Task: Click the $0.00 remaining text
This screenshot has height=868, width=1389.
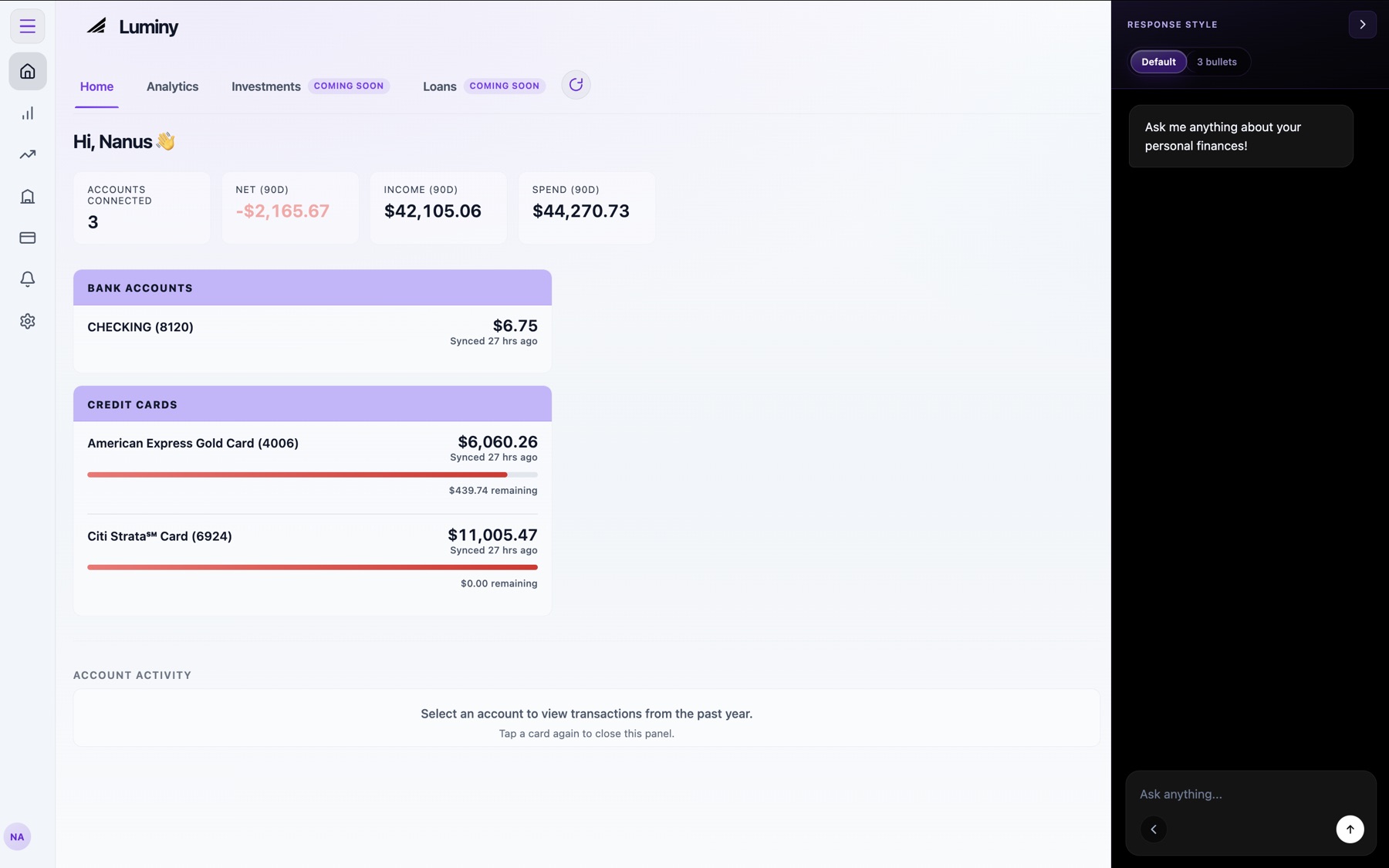Action: (x=498, y=583)
